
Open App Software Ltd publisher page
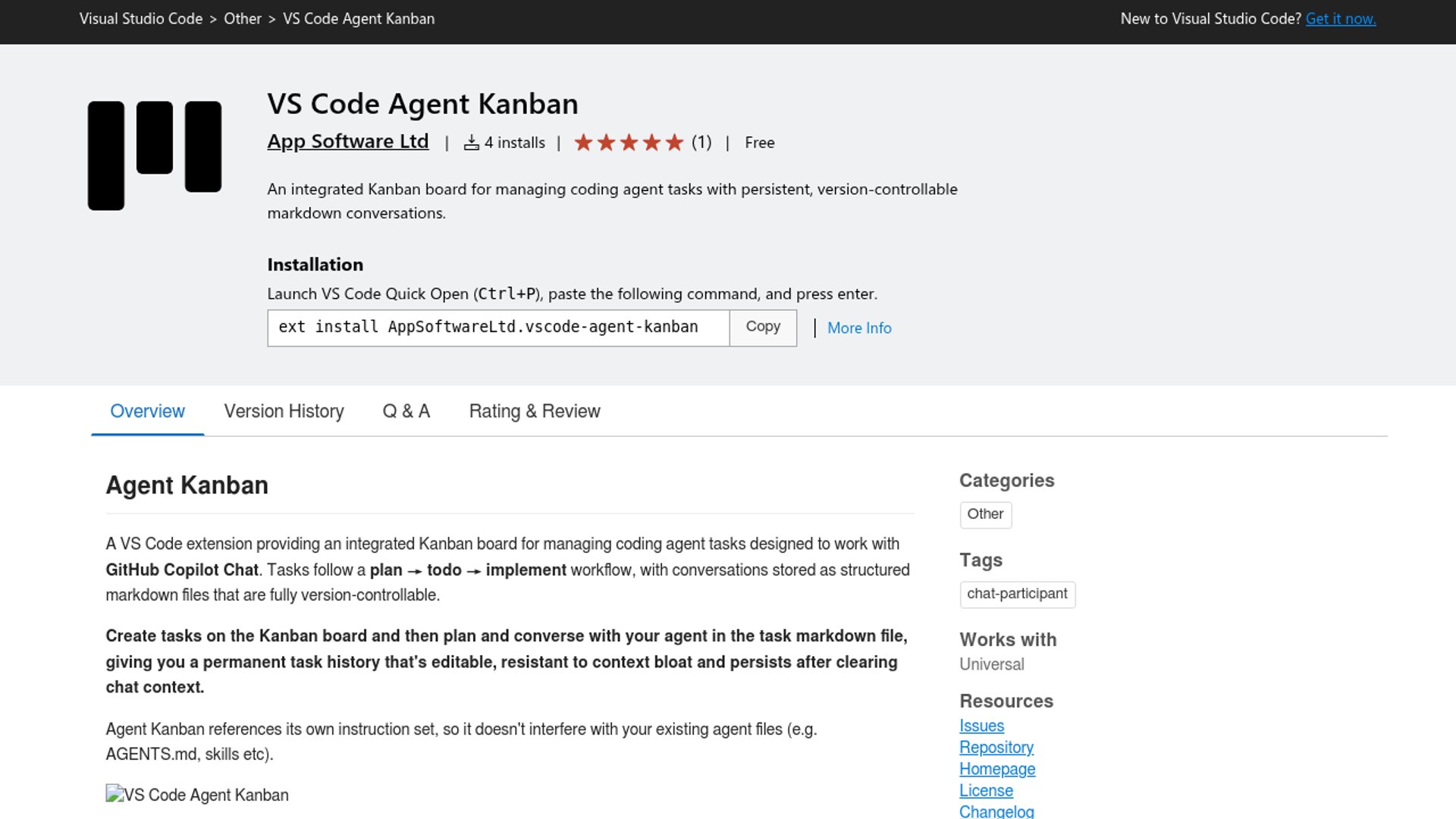[347, 142]
